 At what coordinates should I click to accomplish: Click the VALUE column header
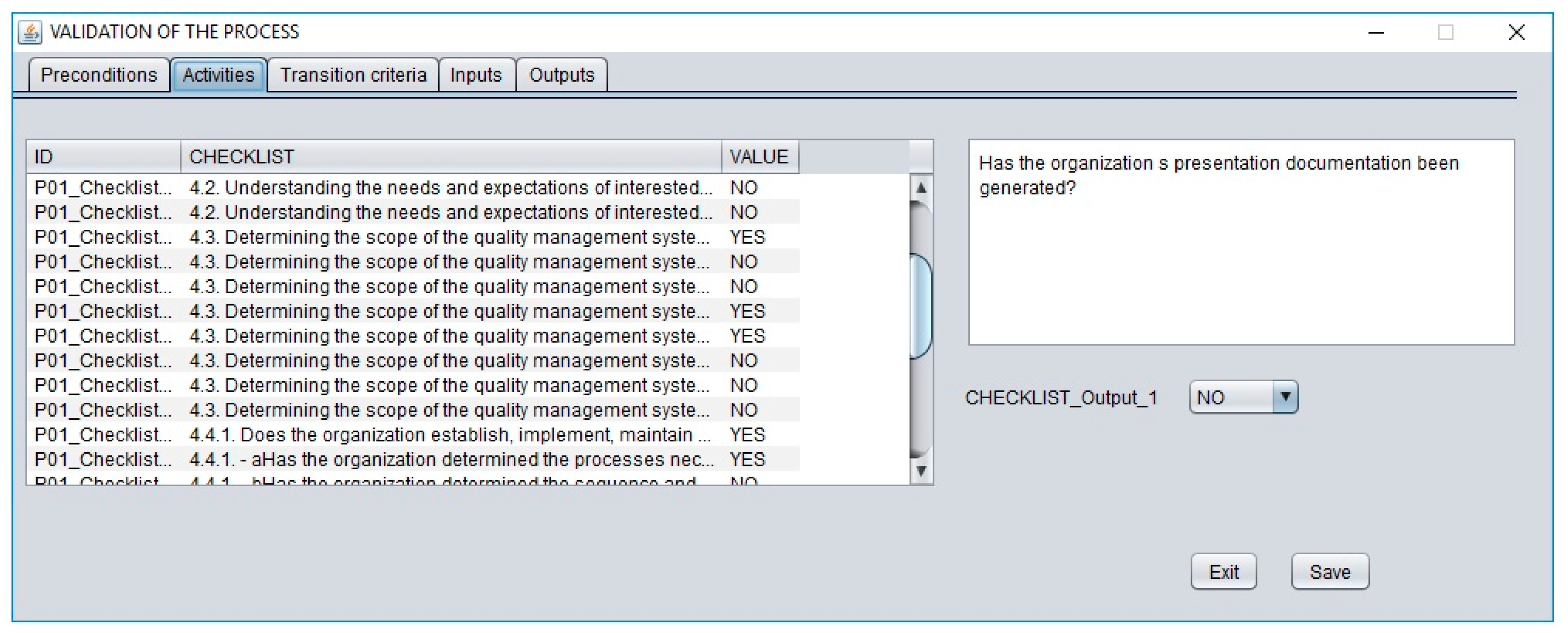759,157
